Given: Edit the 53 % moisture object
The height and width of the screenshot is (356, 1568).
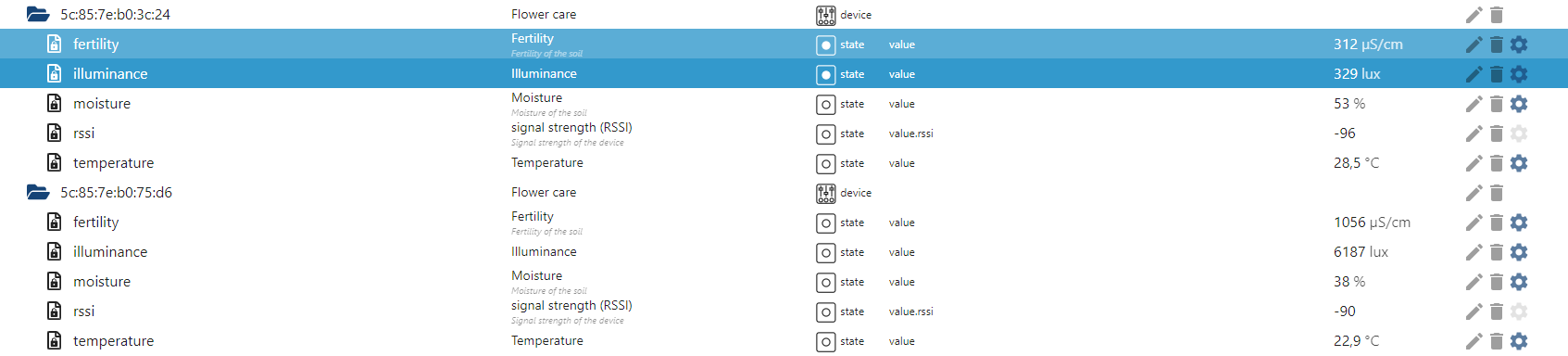Looking at the screenshot, I should [x=1474, y=104].
